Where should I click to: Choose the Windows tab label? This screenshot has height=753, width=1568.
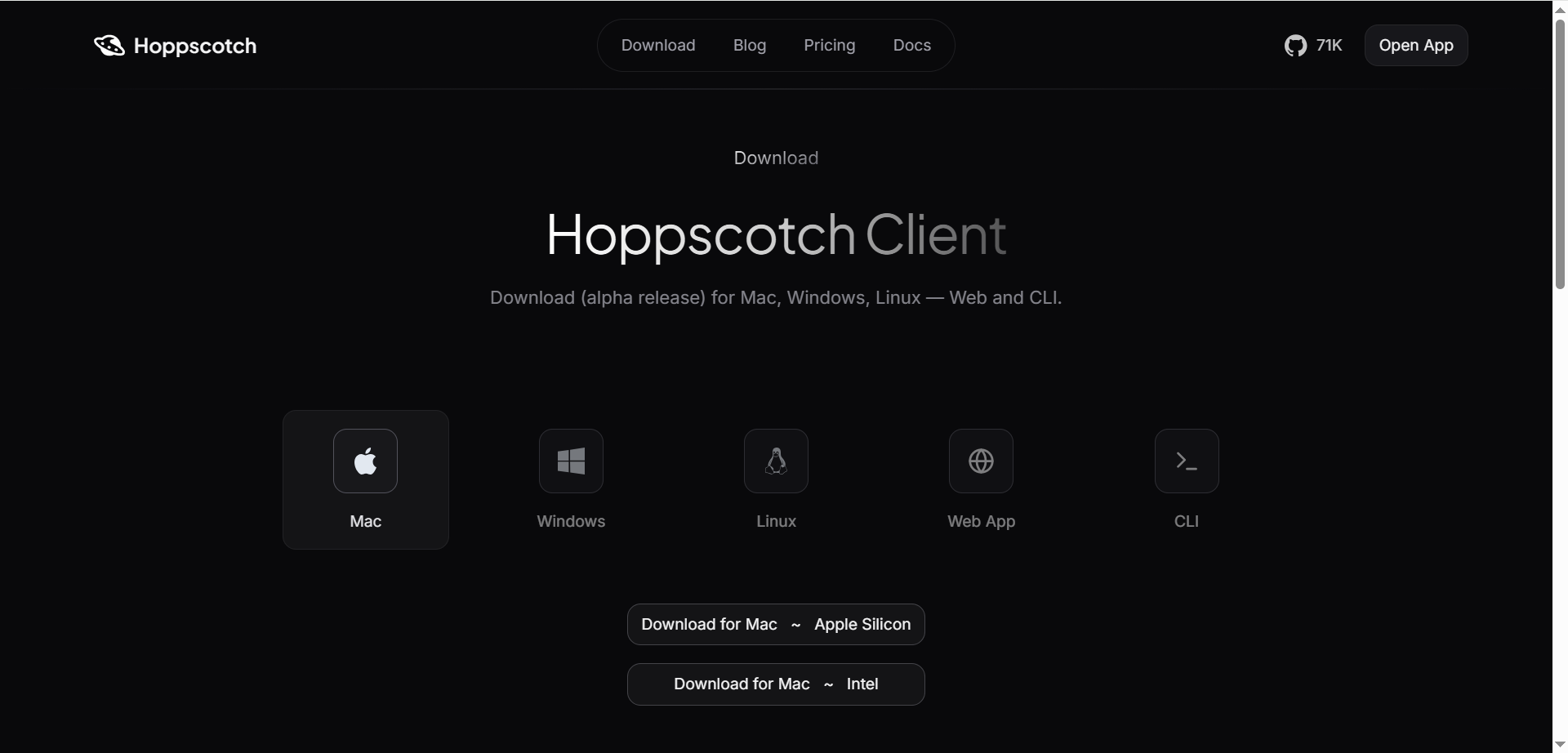point(571,521)
